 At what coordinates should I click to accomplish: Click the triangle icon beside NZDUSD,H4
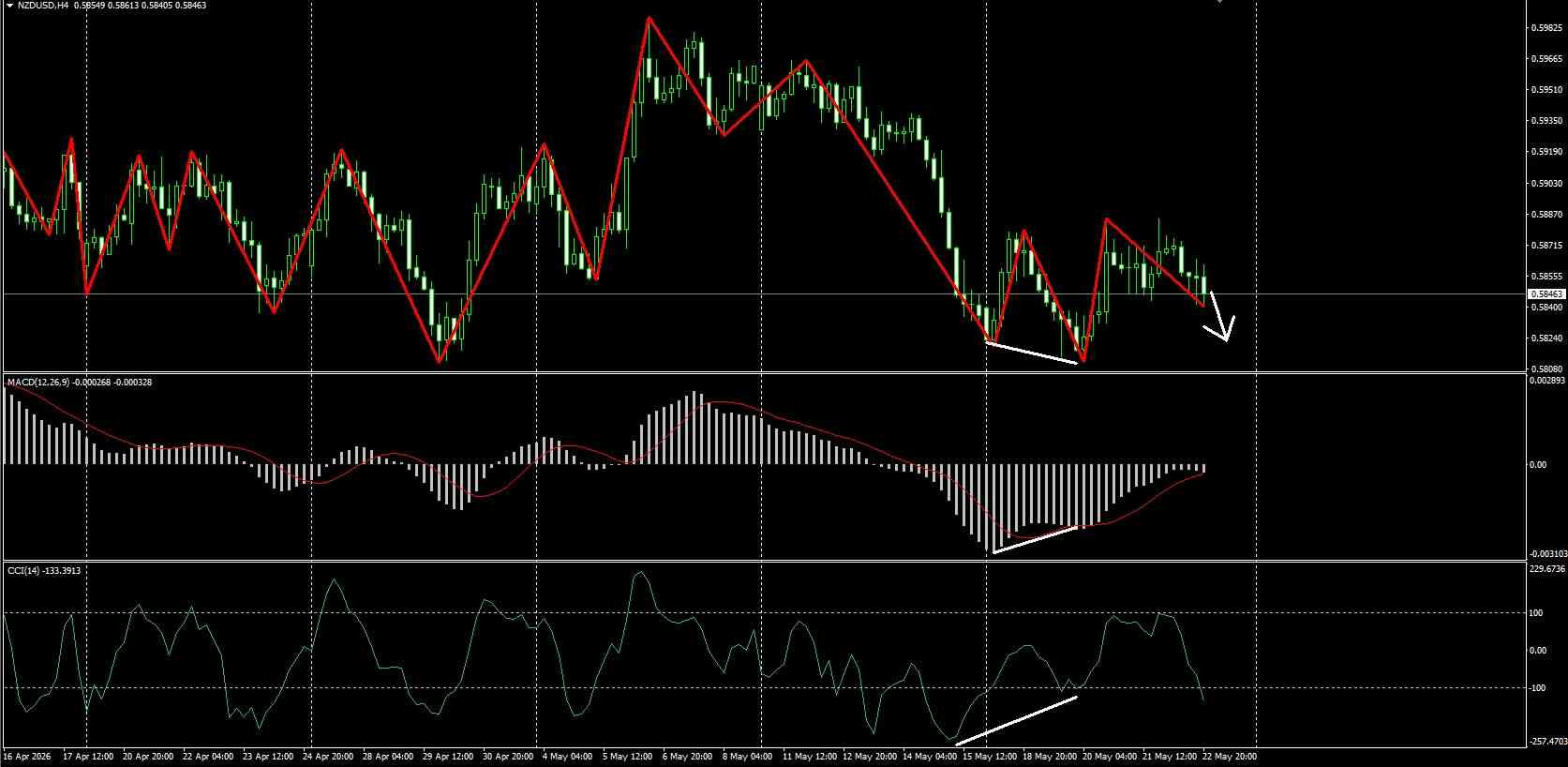click(x=9, y=6)
